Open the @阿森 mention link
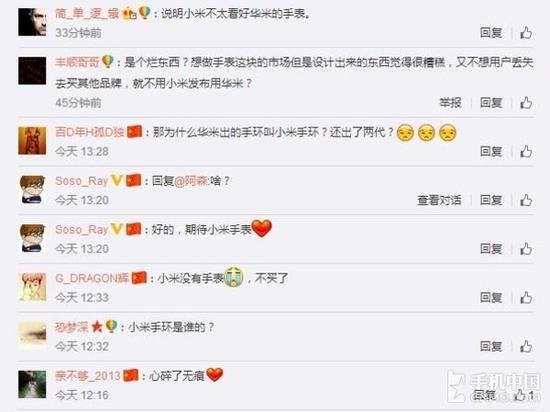550x412 pixels. pyautogui.click(x=191, y=181)
